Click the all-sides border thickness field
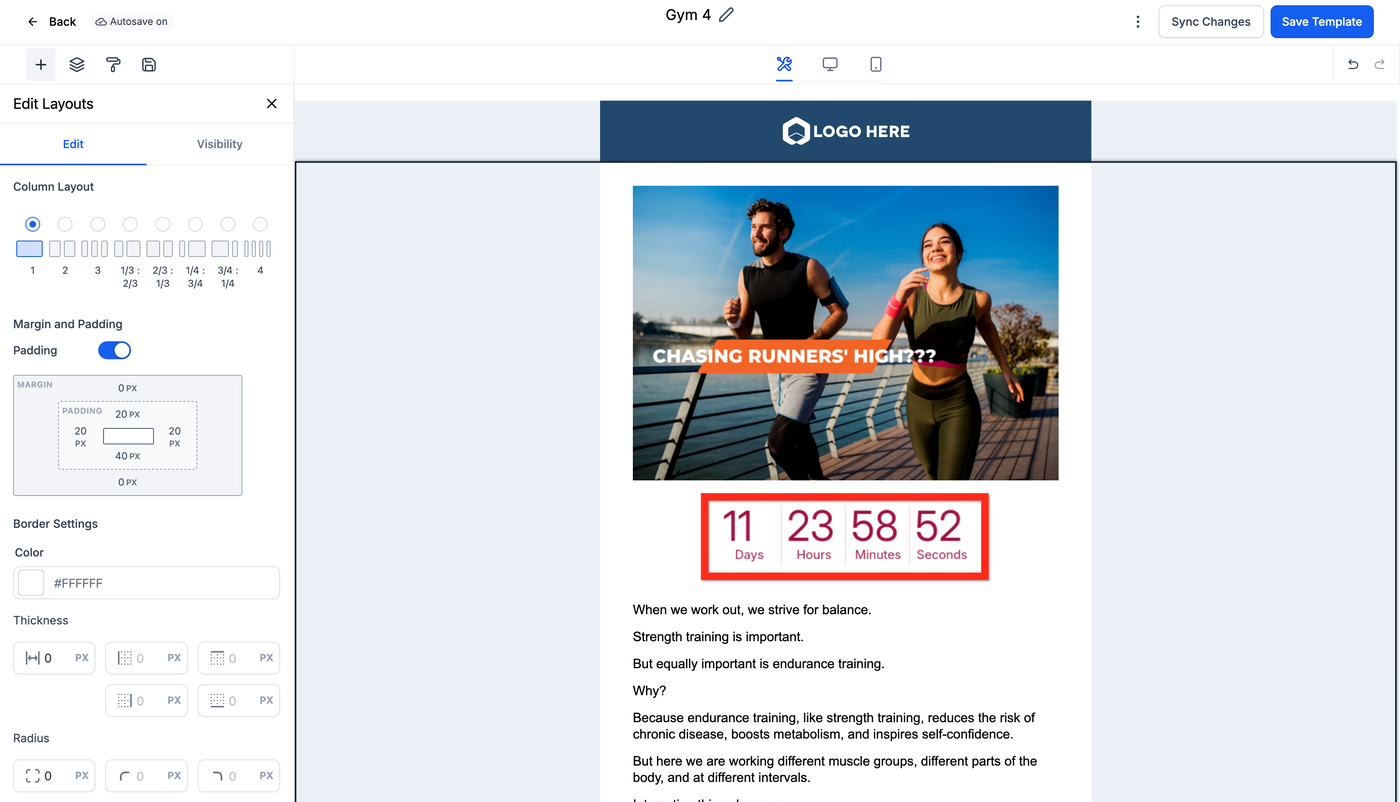 coord(54,658)
